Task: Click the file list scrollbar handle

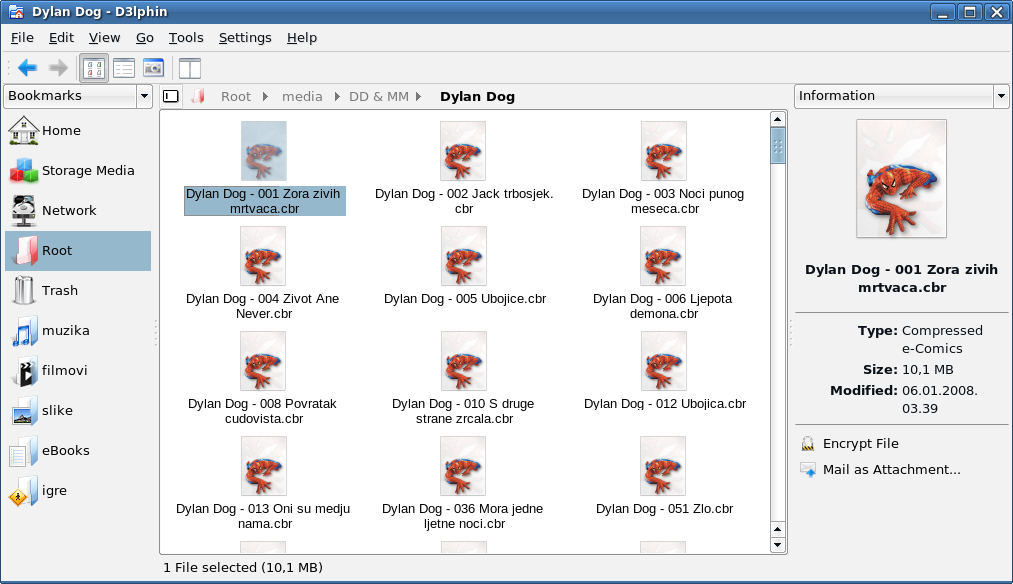Action: point(778,146)
